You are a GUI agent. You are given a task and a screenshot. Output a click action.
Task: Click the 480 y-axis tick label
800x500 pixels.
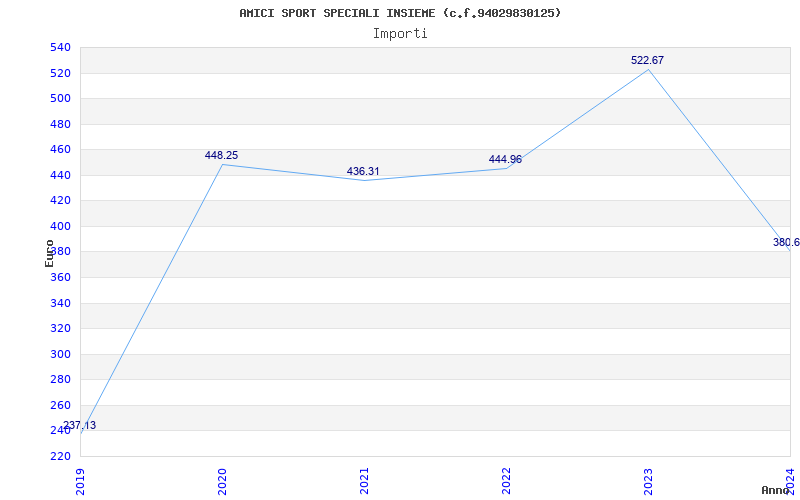click(x=60, y=124)
